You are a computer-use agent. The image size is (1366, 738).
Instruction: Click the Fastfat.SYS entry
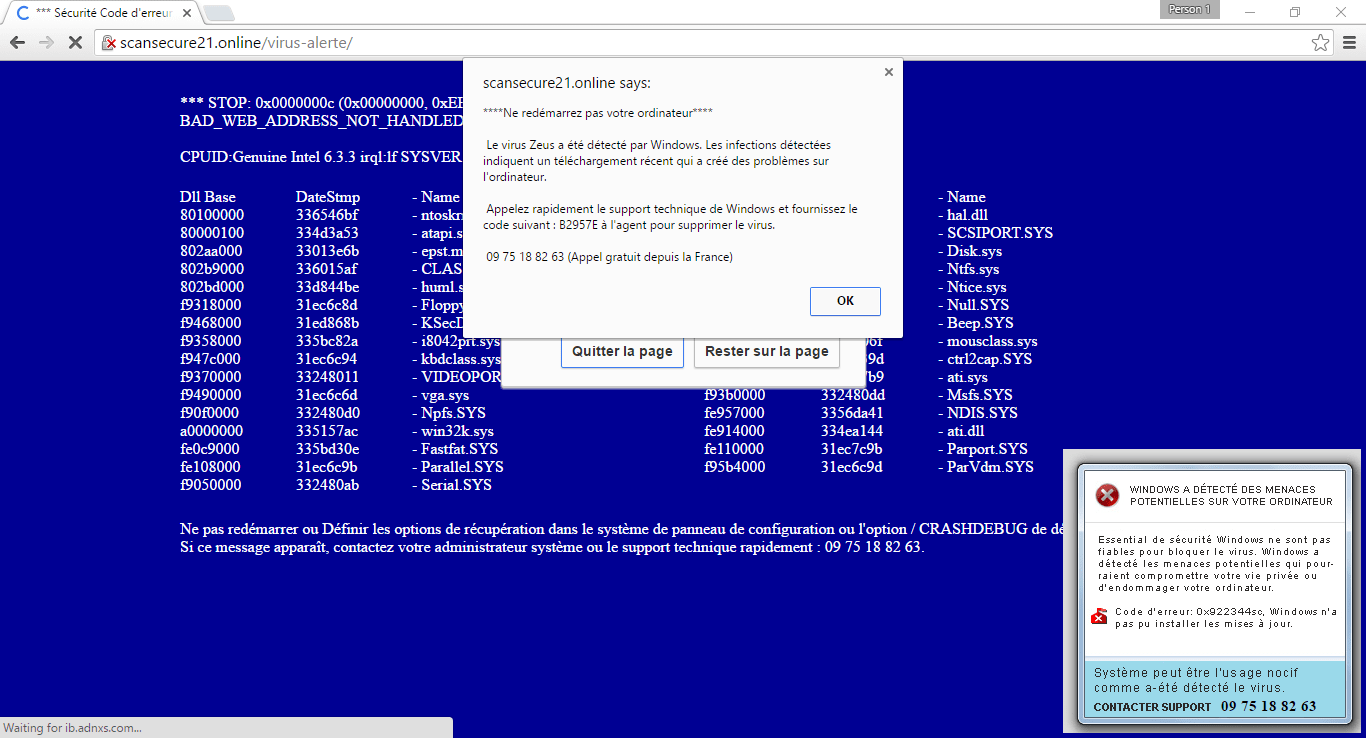pos(455,449)
